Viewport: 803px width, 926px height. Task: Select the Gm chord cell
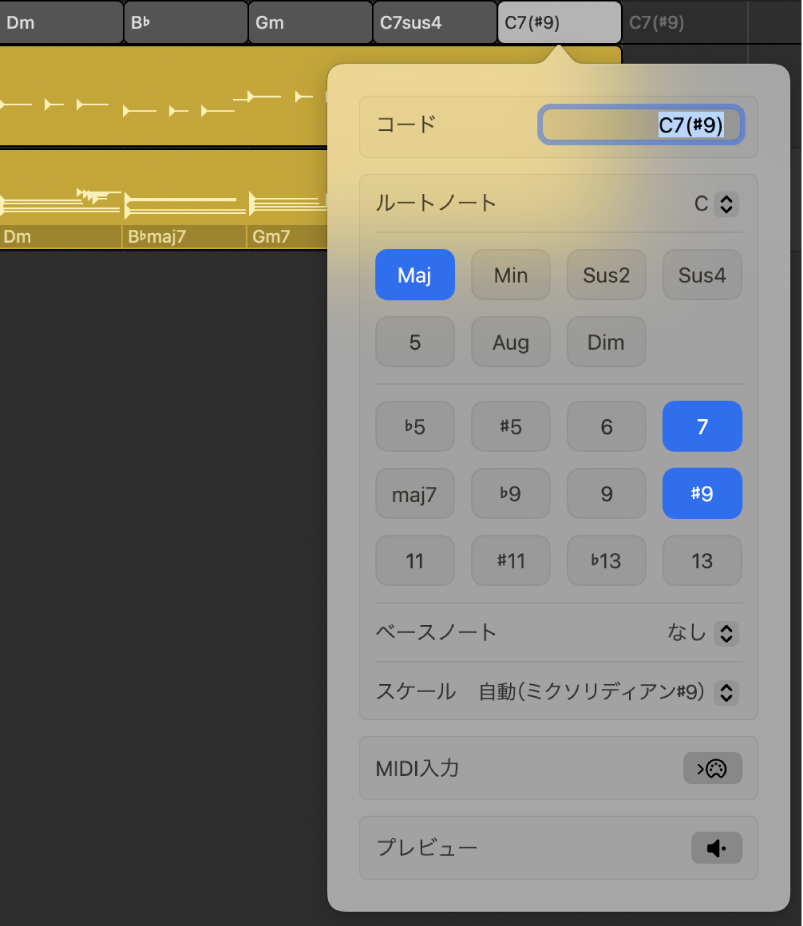pos(308,21)
